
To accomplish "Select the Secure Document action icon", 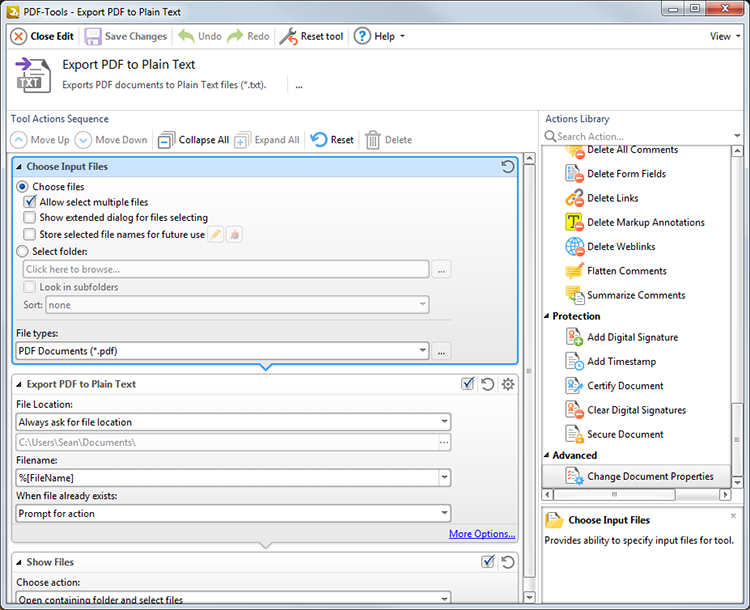I will click(574, 435).
